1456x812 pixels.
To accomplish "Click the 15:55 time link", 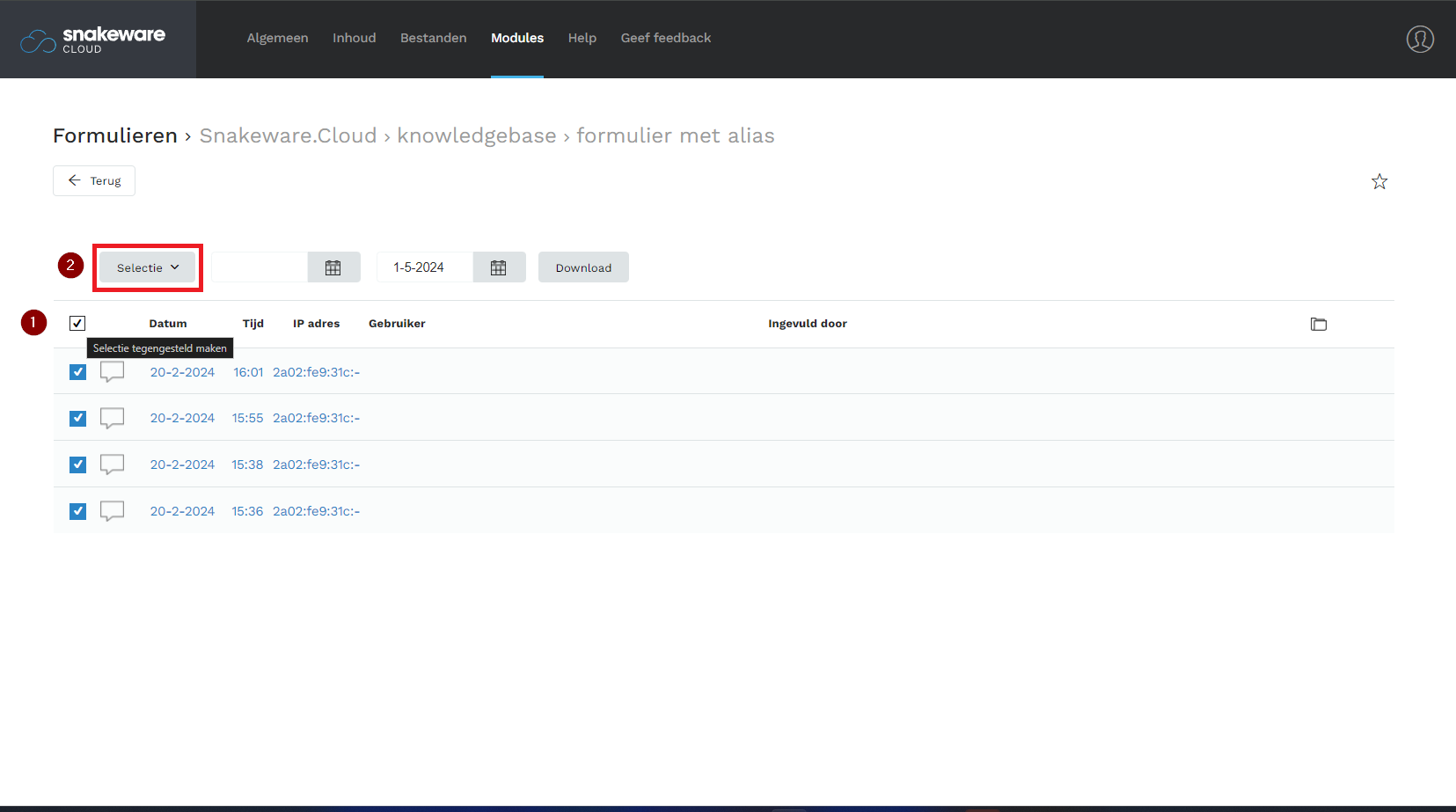I will pos(248,418).
